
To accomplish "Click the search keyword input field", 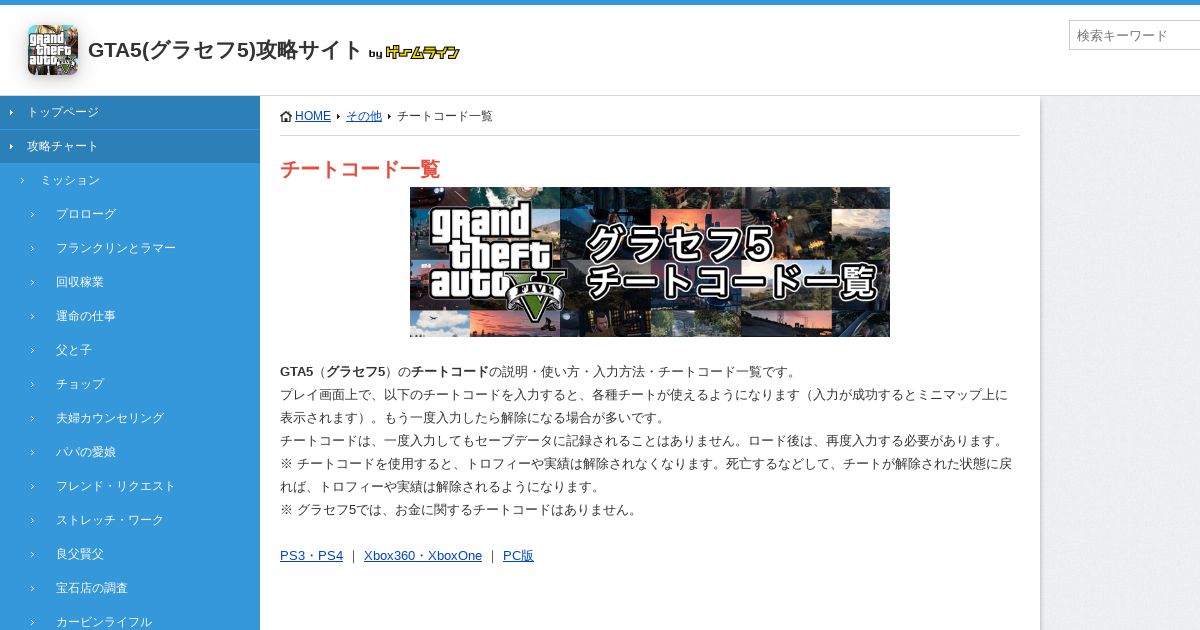I will point(1134,35).
